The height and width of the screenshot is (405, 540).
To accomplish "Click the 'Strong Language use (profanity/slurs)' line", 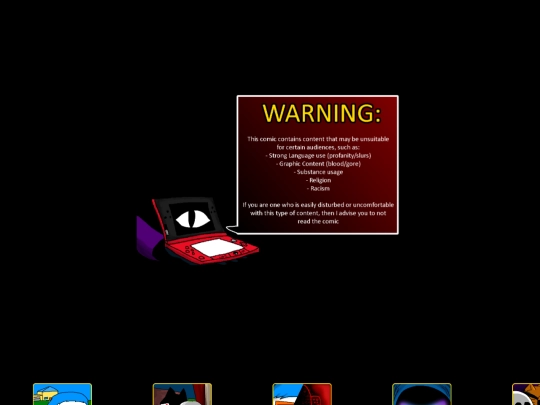I will tap(318, 155).
